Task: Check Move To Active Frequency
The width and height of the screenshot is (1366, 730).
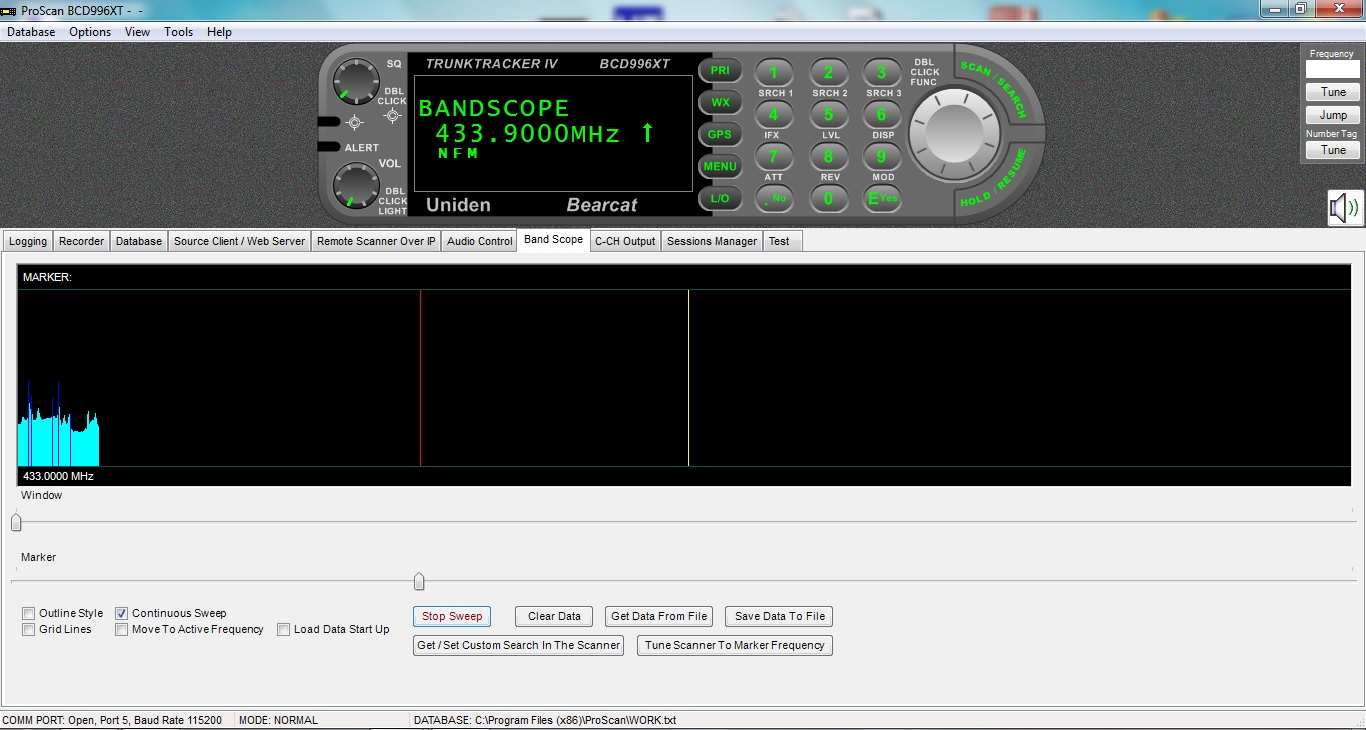Action: [x=121, y=630]
